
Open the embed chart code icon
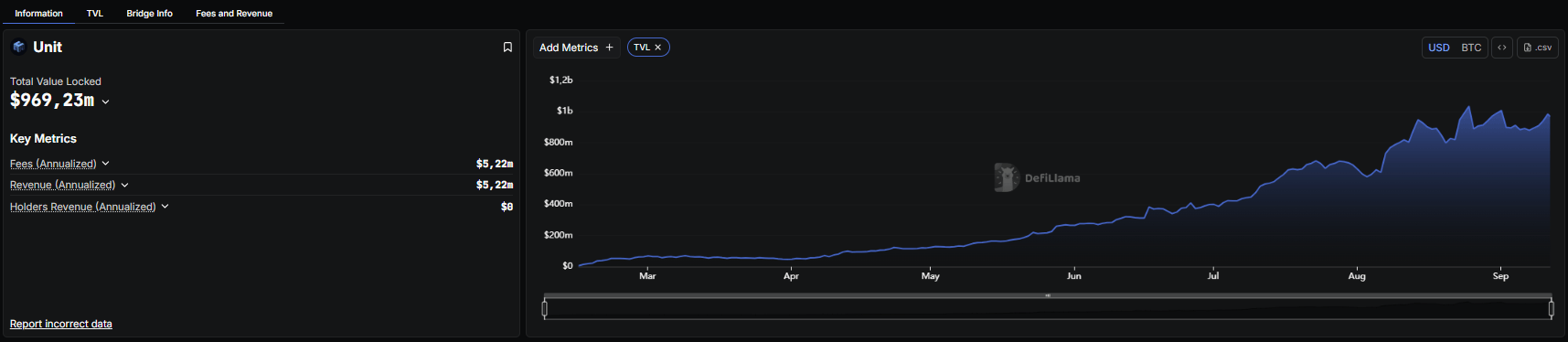pyautogui.click(x=1501, y=48)
